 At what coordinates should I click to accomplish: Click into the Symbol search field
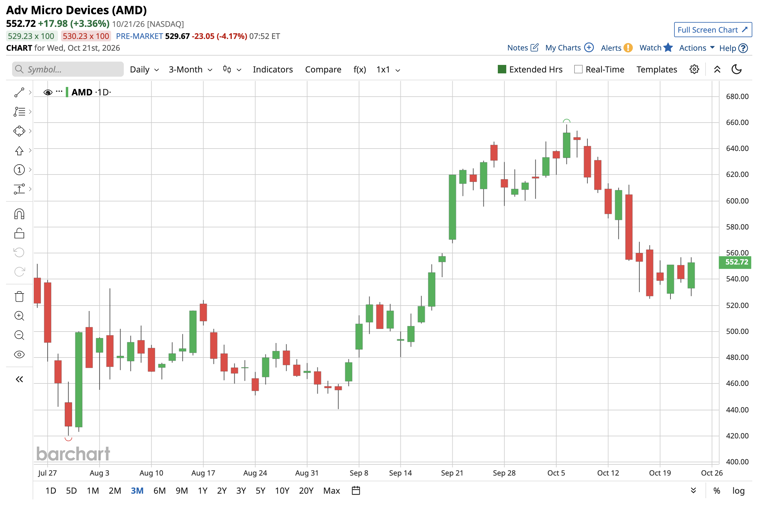(68, 70)
